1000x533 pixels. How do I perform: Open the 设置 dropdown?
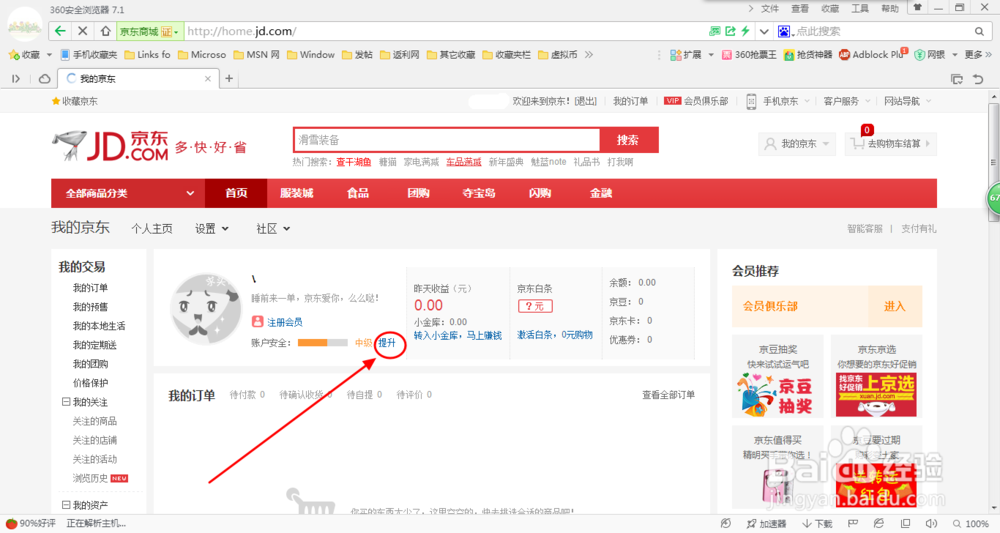(x=212, y=228)
